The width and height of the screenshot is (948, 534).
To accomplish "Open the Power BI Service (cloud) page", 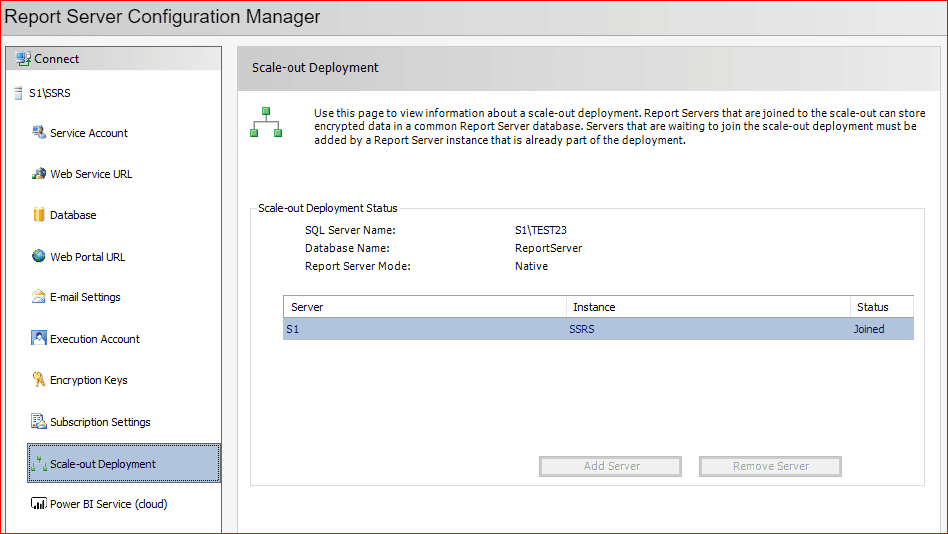I will tap(108, 504).
